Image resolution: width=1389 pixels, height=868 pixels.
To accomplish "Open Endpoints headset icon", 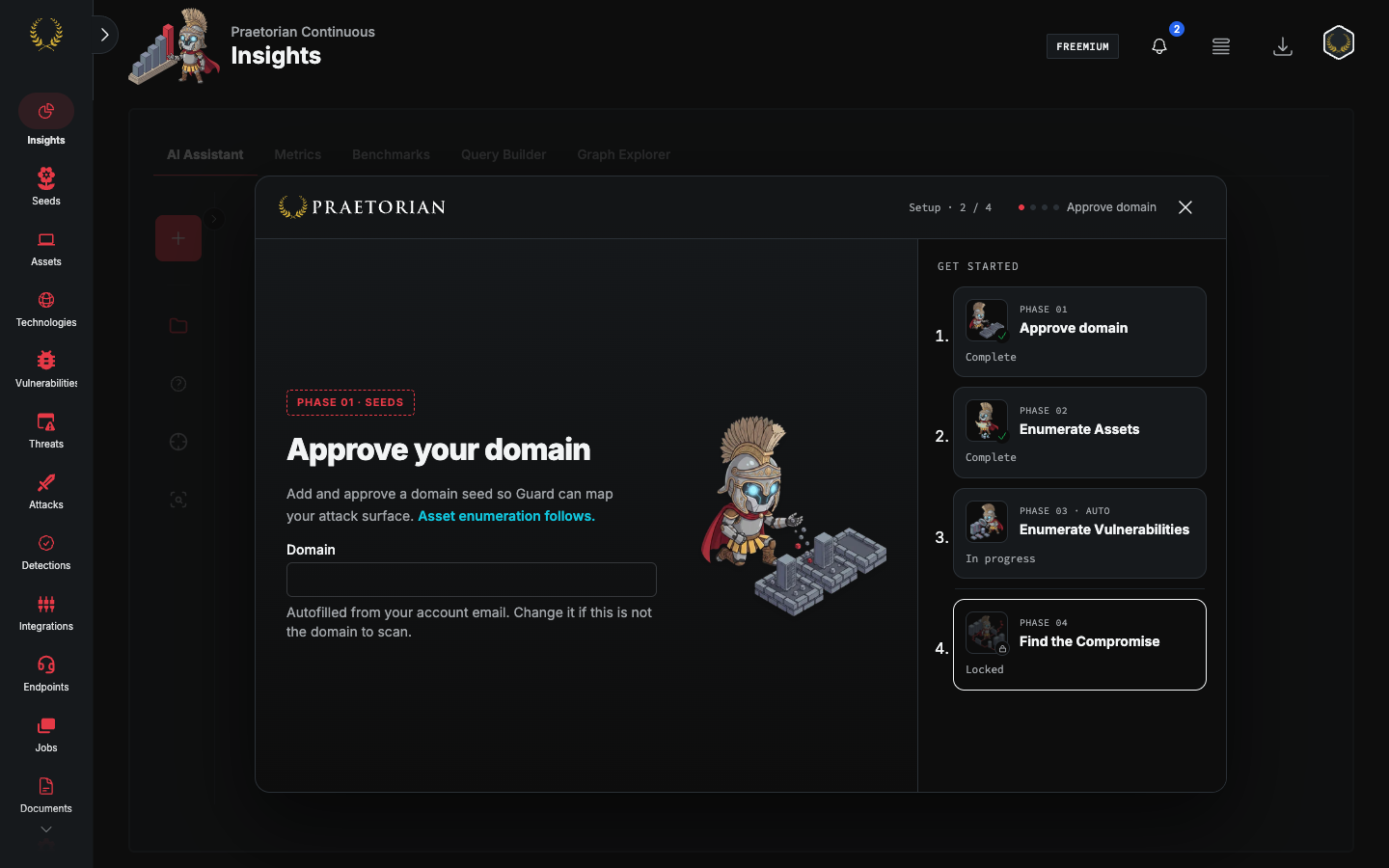I will (x=46, y=665).
